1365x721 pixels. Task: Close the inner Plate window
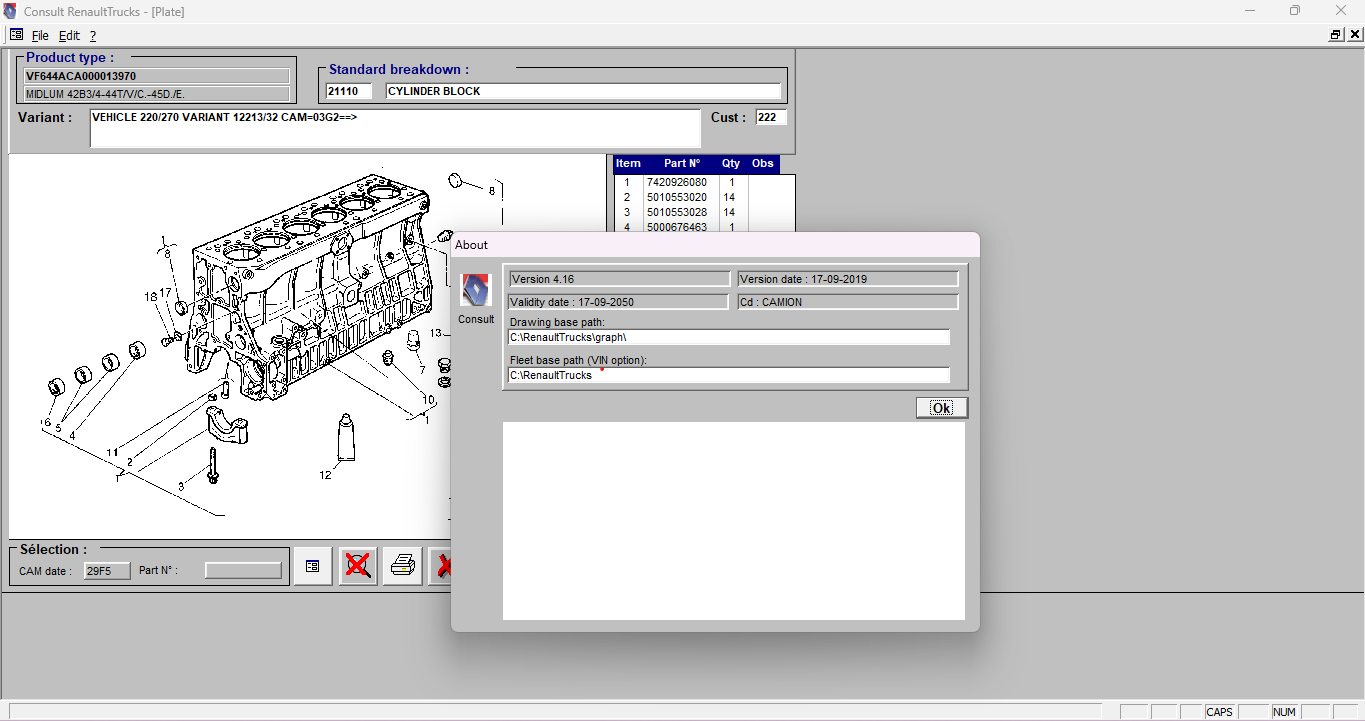point(1355,35)
